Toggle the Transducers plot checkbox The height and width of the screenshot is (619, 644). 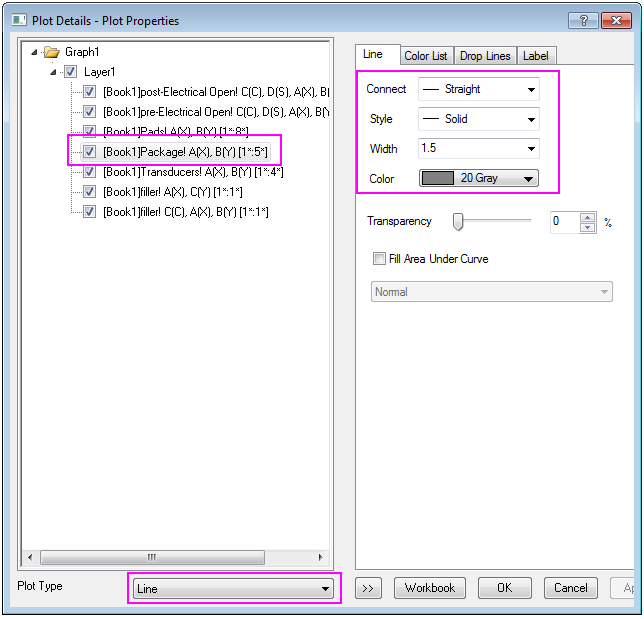pyautogui.click(x=90, y=172)
